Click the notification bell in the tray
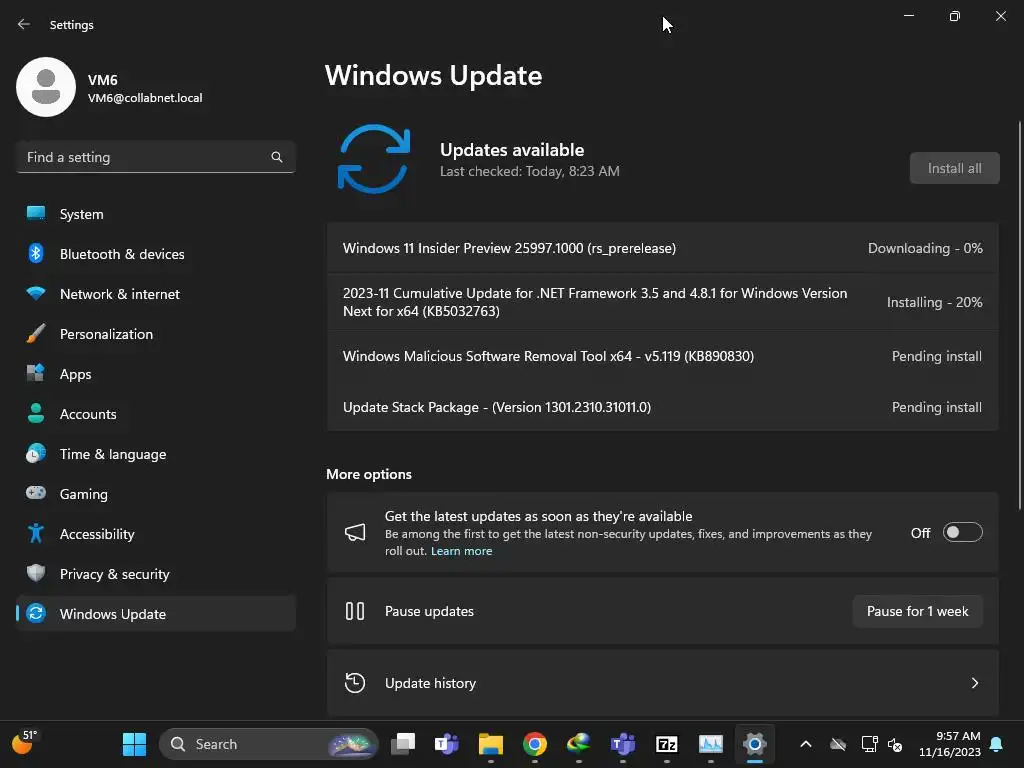 (x=997, y=744)
